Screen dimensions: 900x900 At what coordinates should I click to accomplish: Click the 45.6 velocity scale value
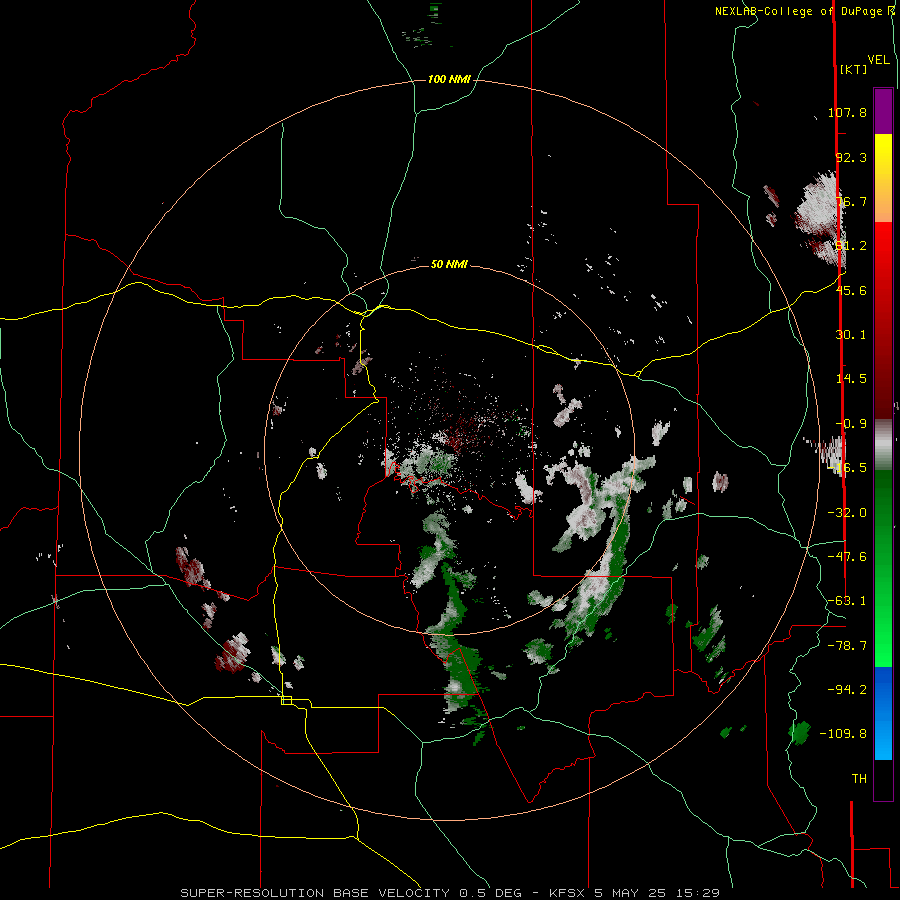tap(851, 290)
